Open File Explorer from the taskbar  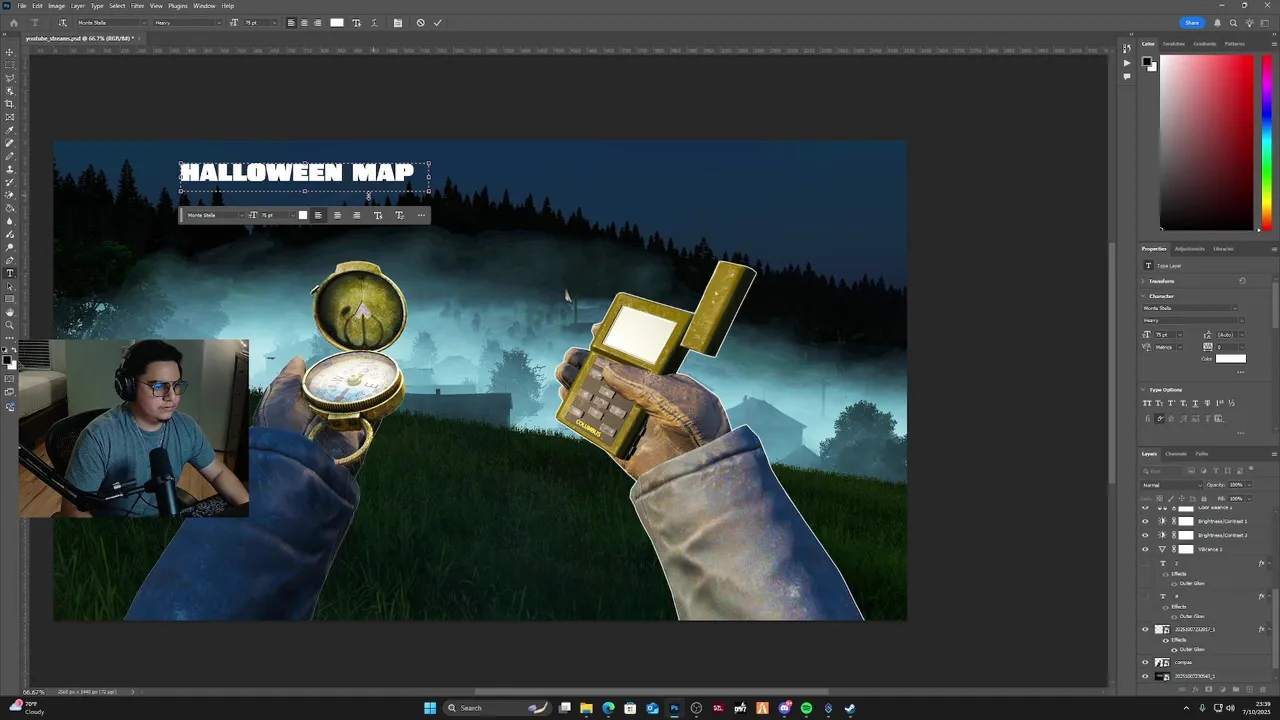click(587, 708)
